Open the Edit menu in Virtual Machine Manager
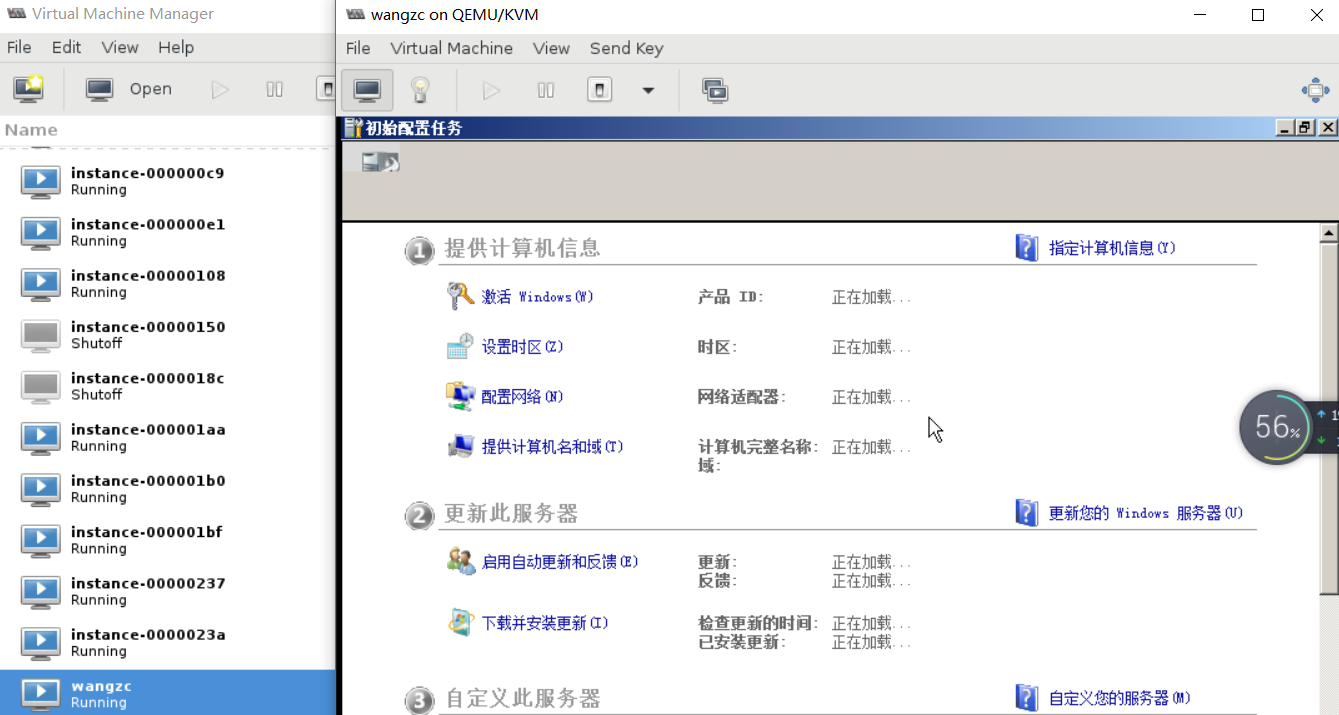1339x715 pixels. [66, 47]
